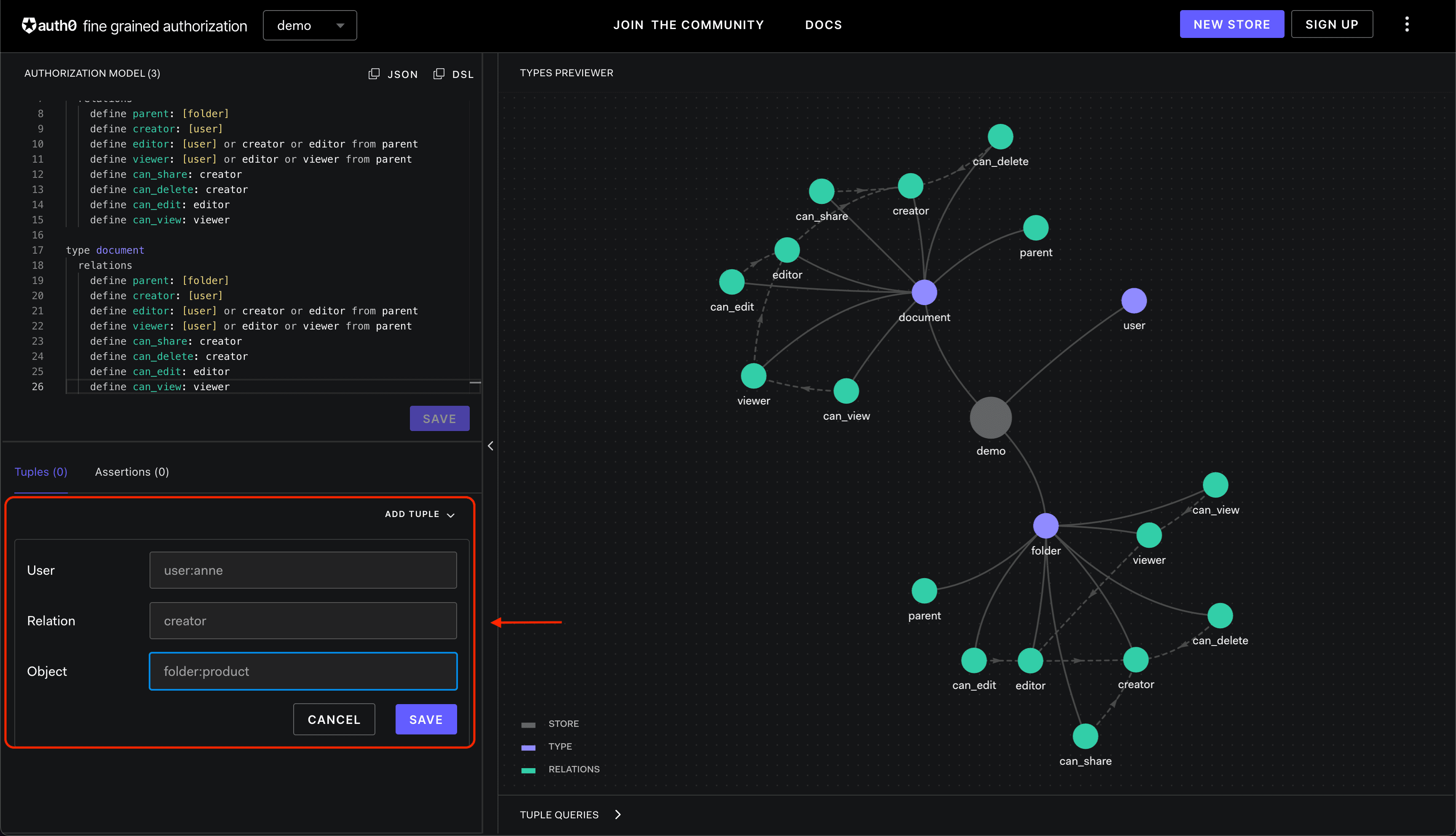Click line 14 'define can_edit: editor'
The height and width of the screenshot is (836, 1456).
tap(160, 205)
